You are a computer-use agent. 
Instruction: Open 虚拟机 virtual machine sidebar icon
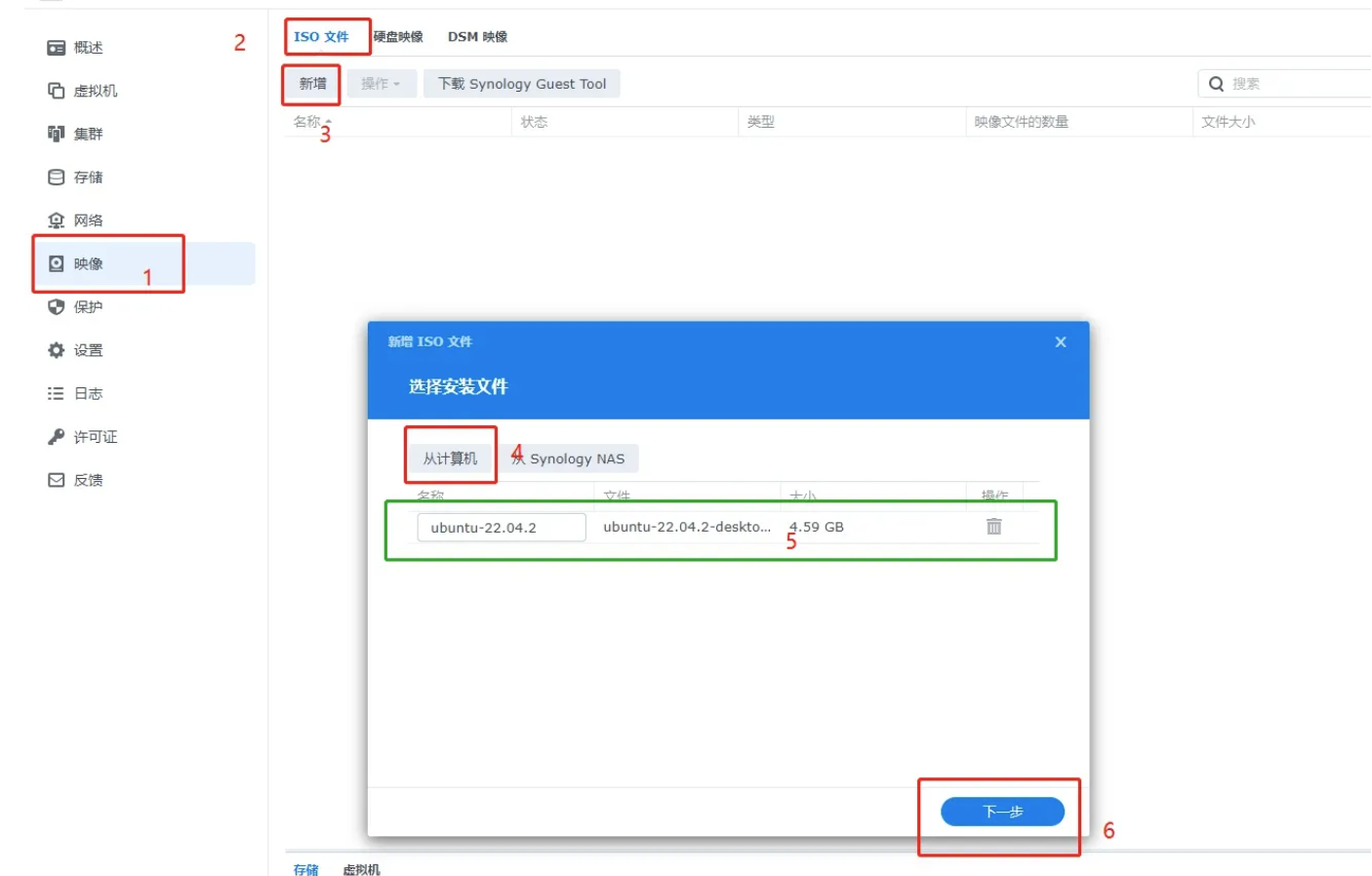coord(57,91)
